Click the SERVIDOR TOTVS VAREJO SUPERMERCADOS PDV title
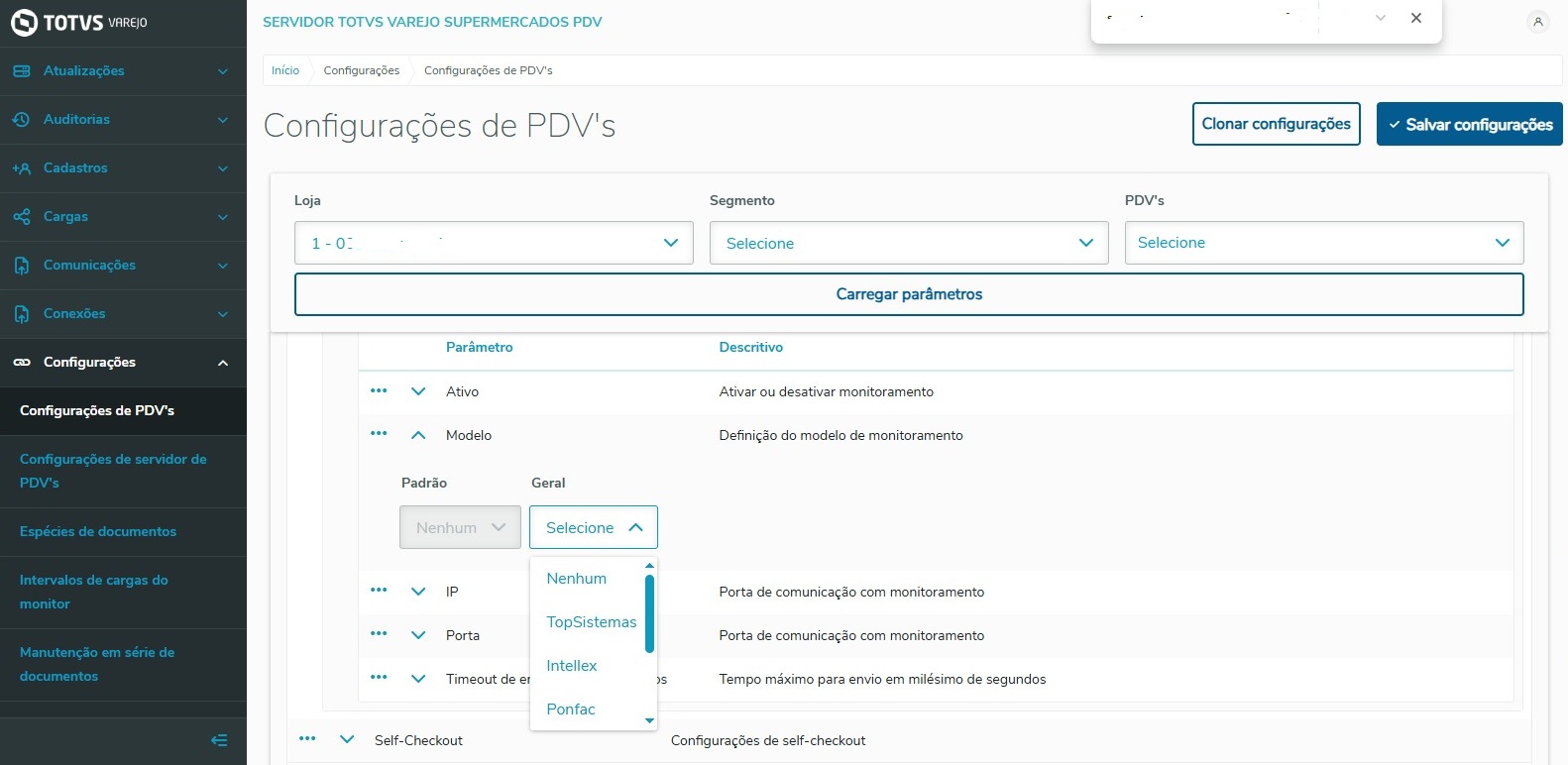 pos(432,22)
